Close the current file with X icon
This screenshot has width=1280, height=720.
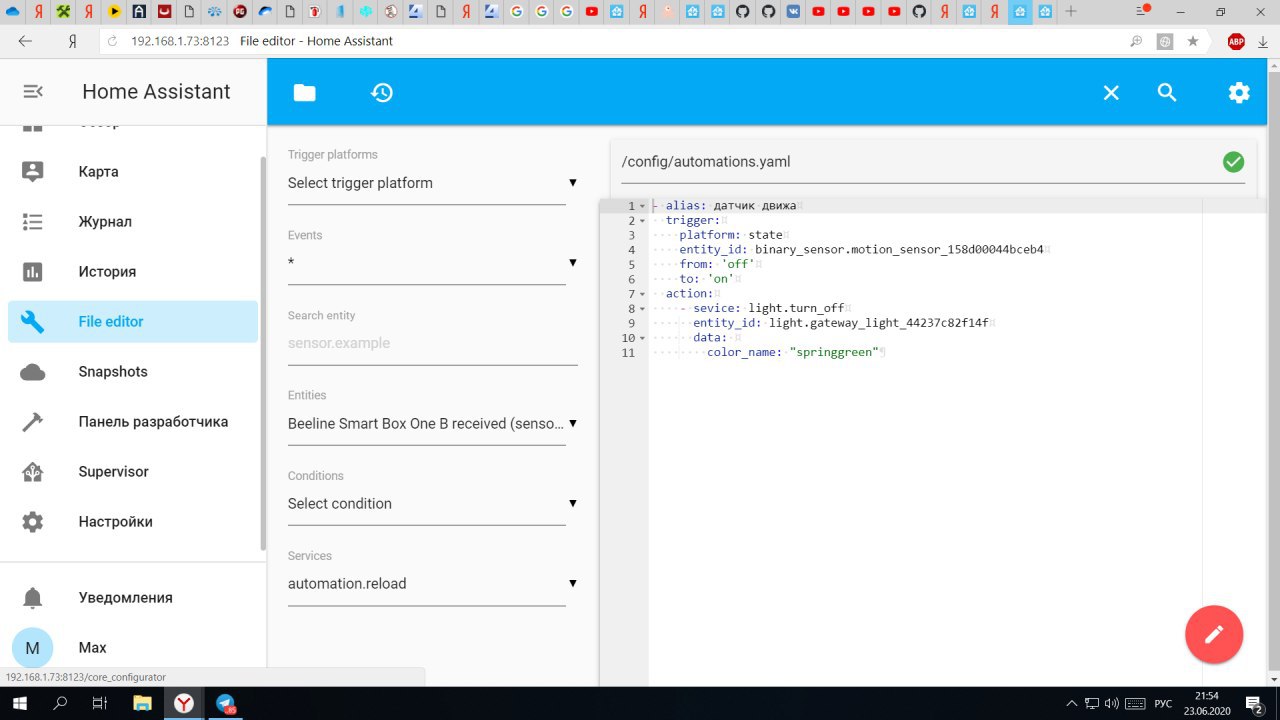click(1111, 93)
